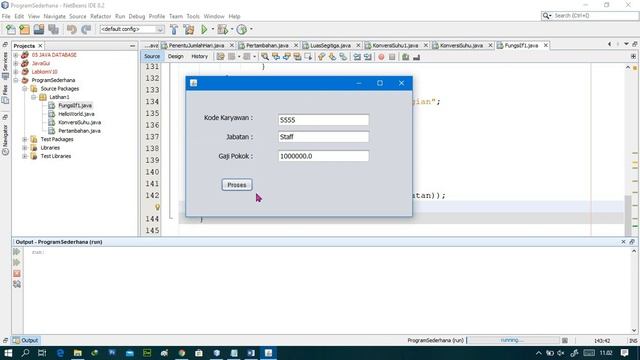Select KonversiSuhu.java in the project tree
The width and height of the screenshot is (640, 360).
79,122
